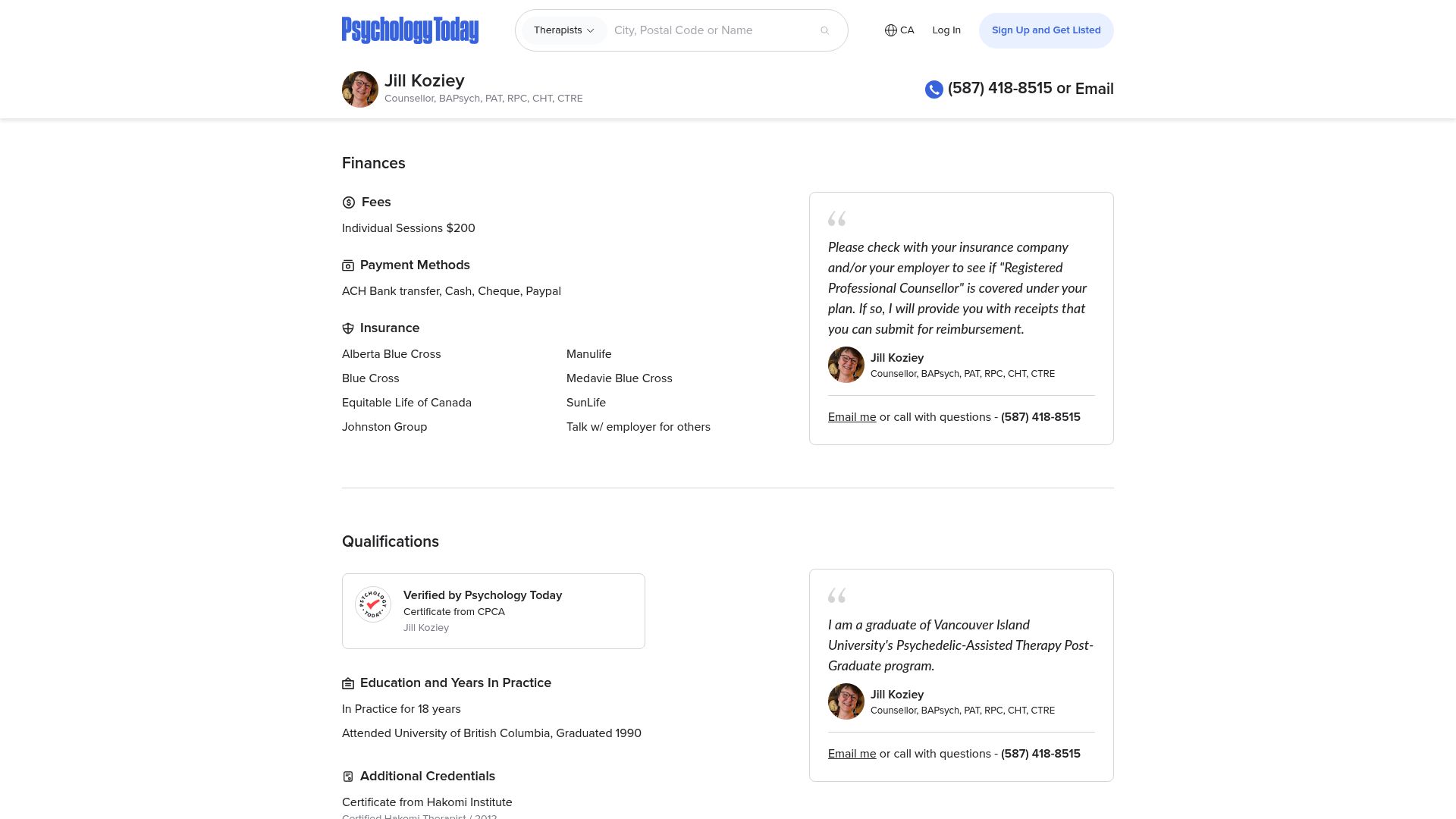Click the Psychology Today verified badge
This screenshot has height=819, width=1456.
[373, 604]
